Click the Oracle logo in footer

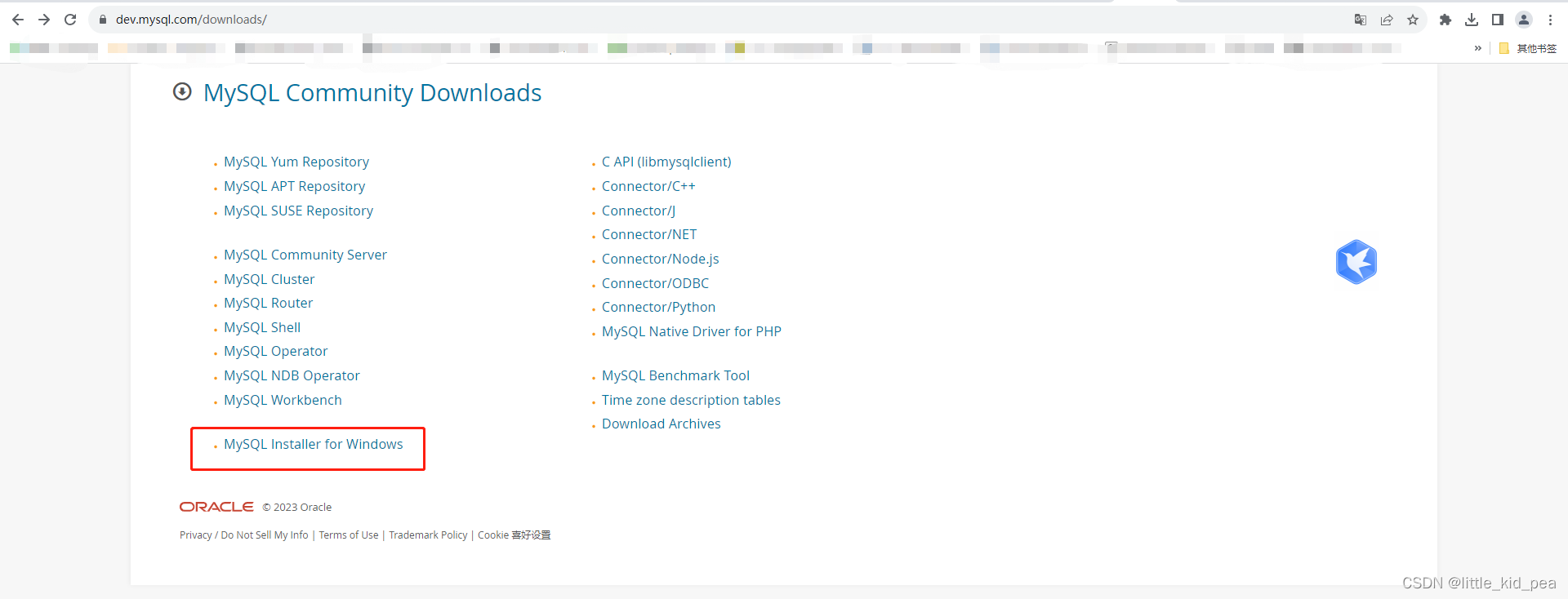tap(216, 507)
